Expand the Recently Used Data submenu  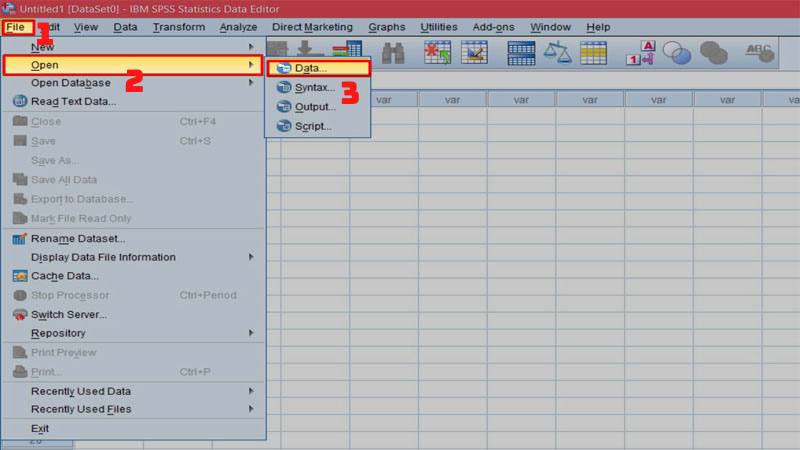134,391
